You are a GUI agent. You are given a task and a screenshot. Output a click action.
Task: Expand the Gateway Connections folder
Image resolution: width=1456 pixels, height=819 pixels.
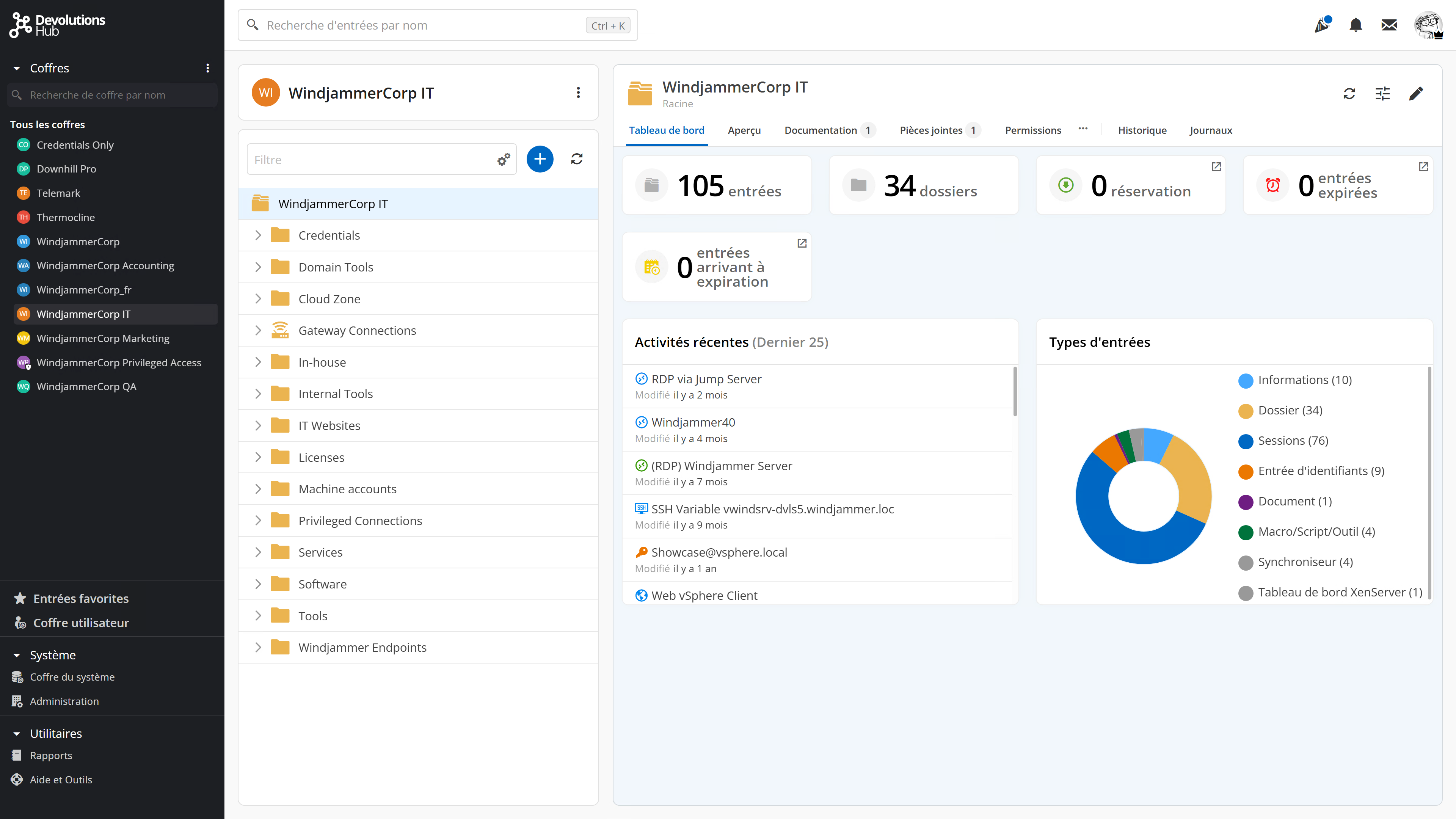(x=258, y=331)
